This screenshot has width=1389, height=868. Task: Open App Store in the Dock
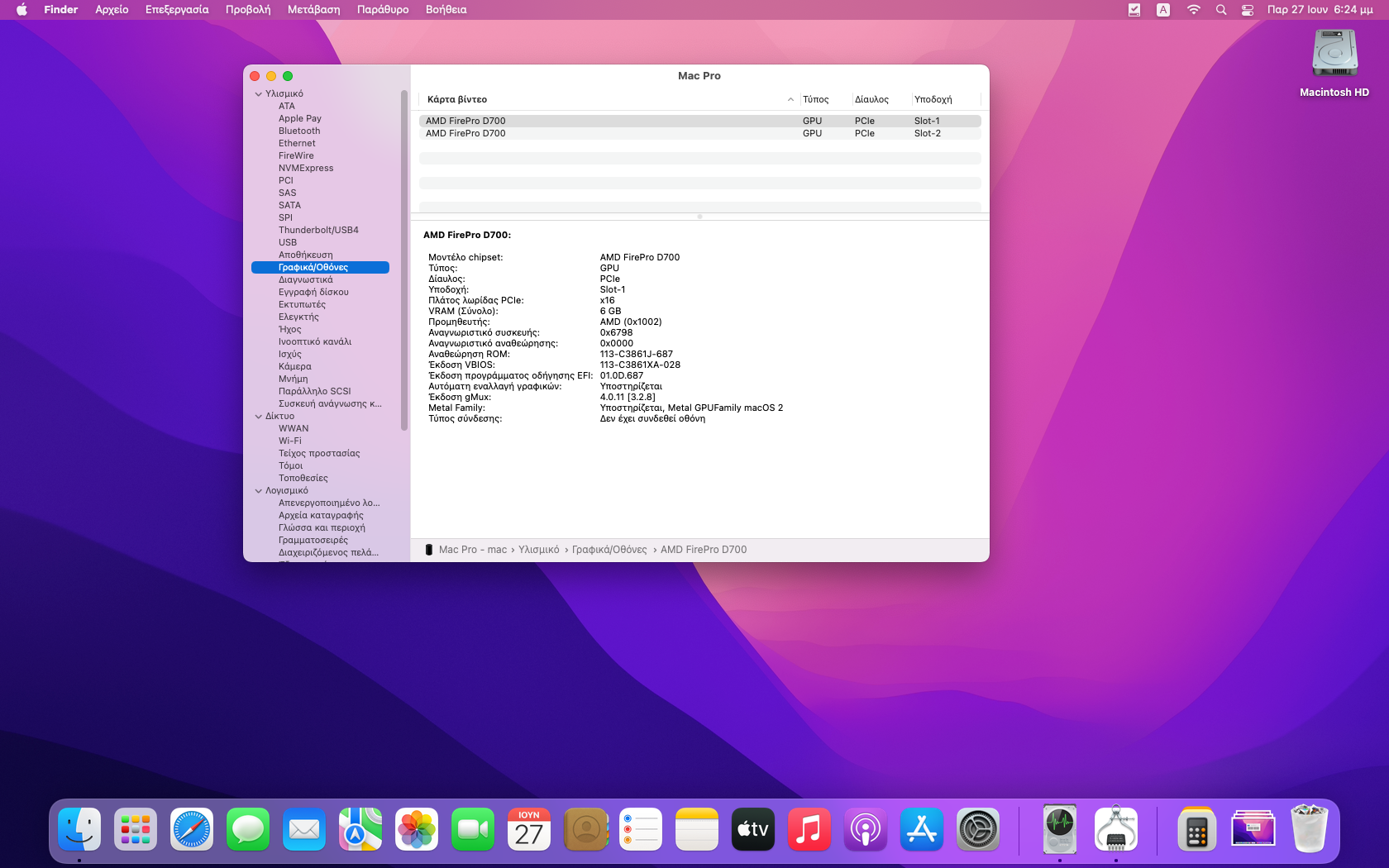pos(922,829)
